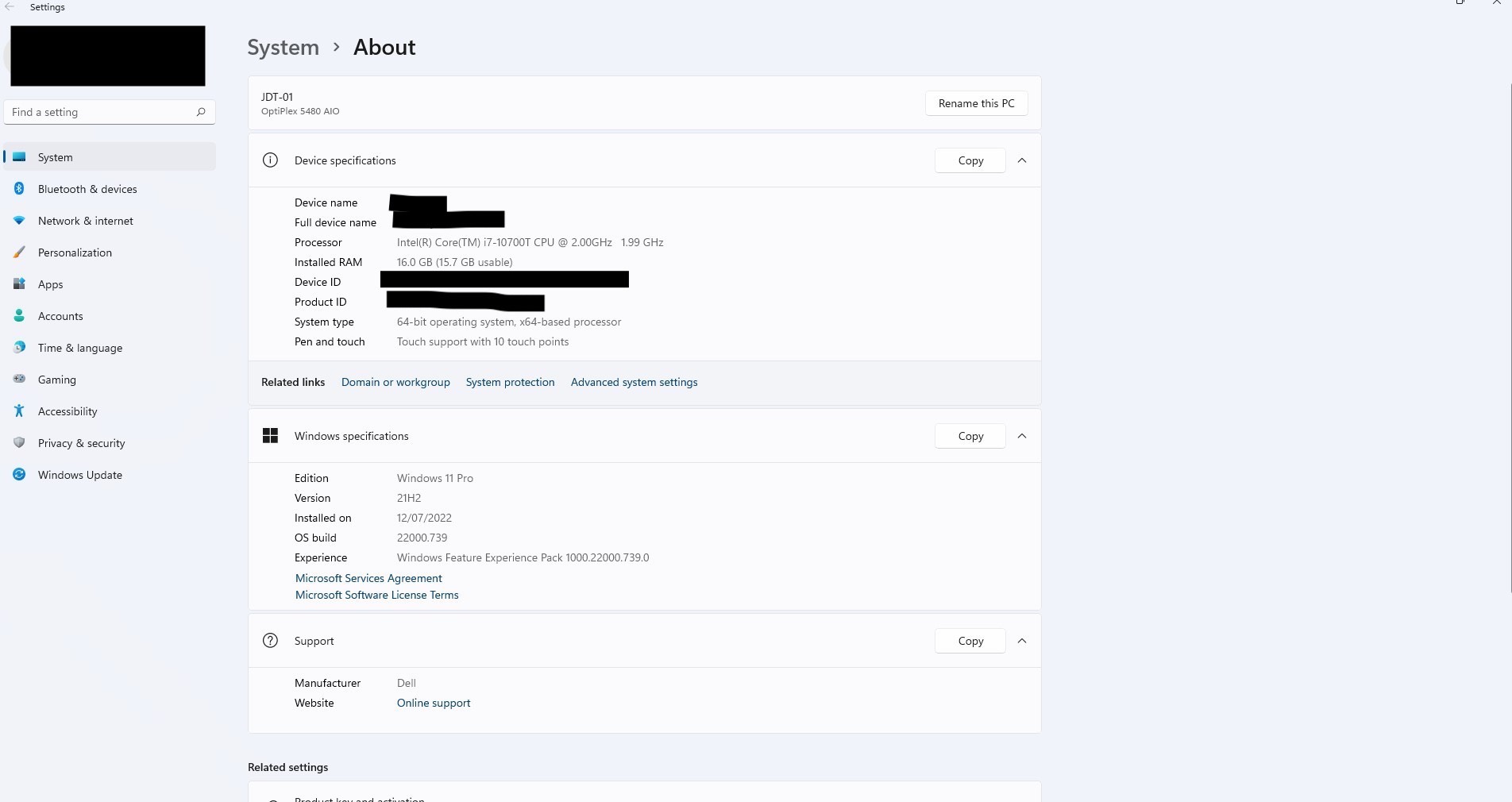This screenshot has width=1512, height=802.
Task: Click the Apps icon in sidebar
Action: pyautogui.click(x=19, y=283)
